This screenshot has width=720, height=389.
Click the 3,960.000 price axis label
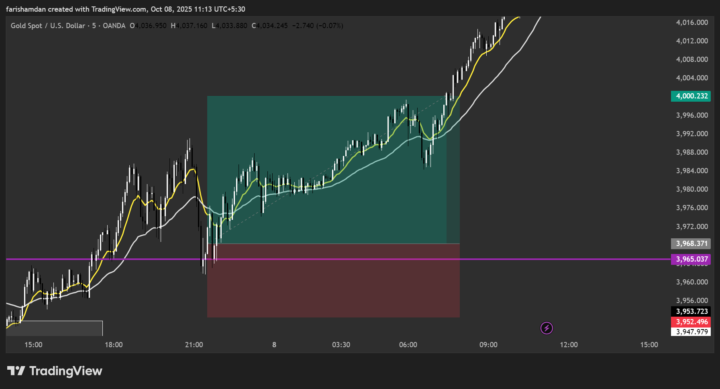[x=692, y=282]
